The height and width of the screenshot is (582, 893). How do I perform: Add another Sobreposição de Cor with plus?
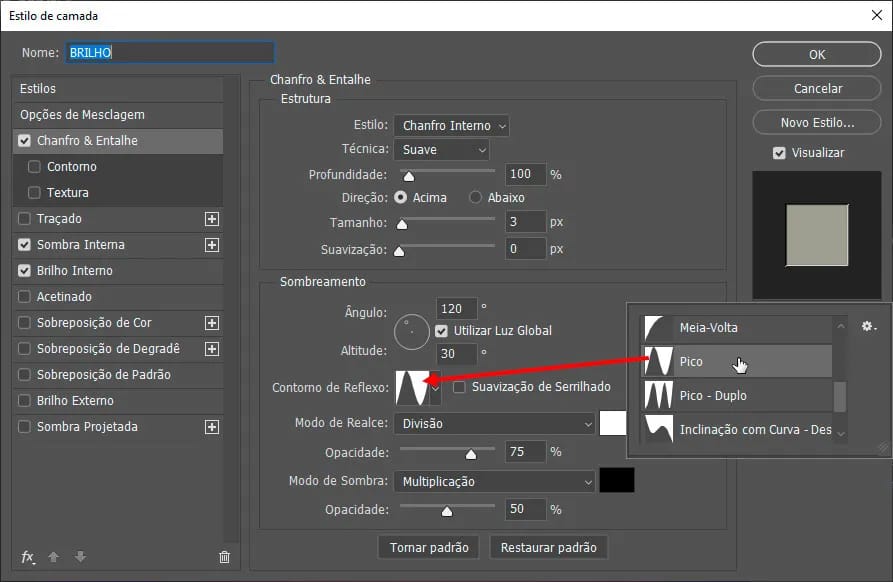click(x=212, y=323)
